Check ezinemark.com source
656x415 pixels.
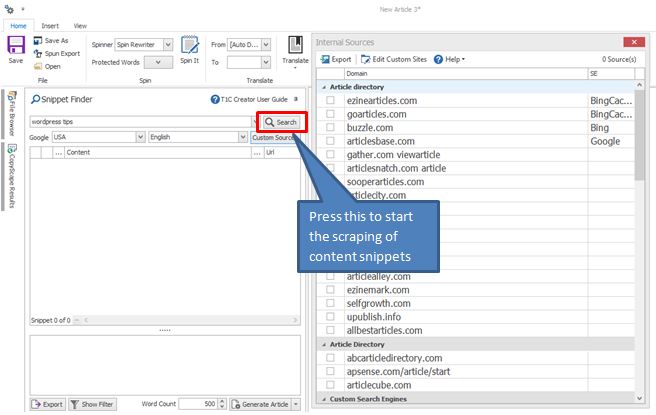pos(331,289)
